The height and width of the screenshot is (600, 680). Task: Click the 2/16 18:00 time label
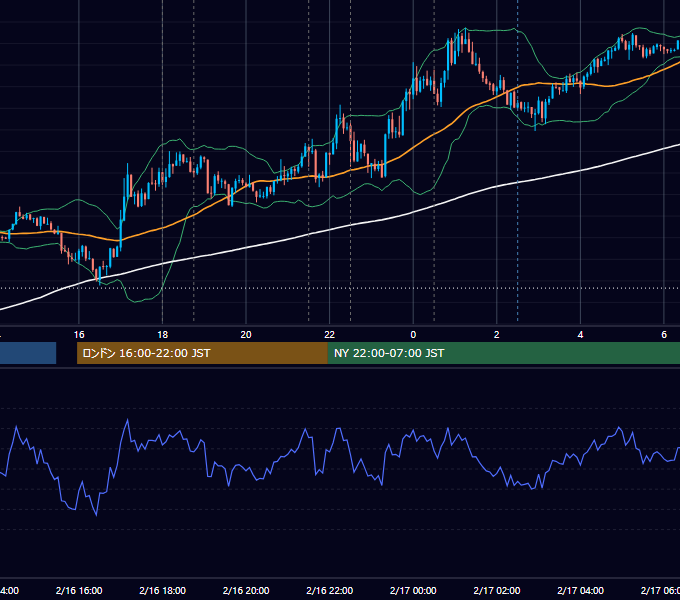[x=163, y=590]
